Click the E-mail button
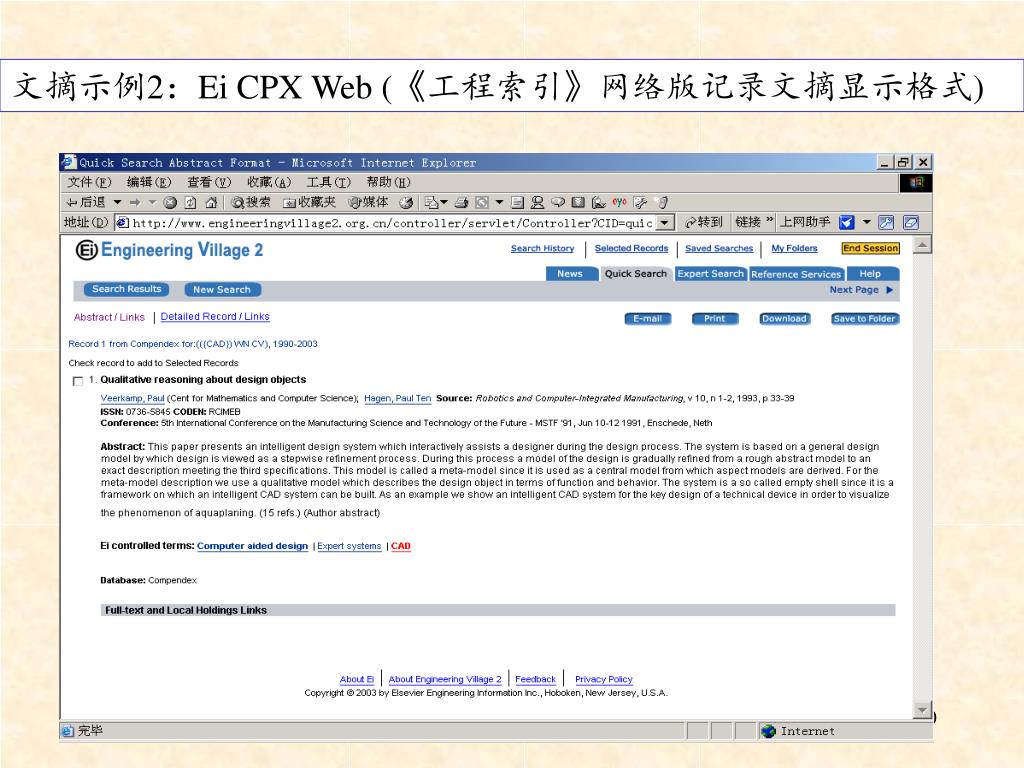 point(648,319)
